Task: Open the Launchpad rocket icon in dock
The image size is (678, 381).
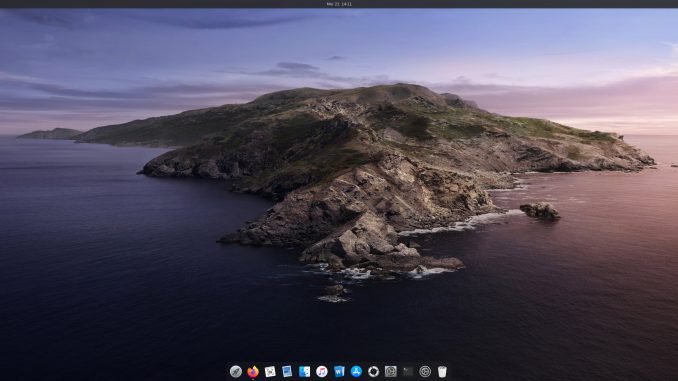Action: coord(236,371)
